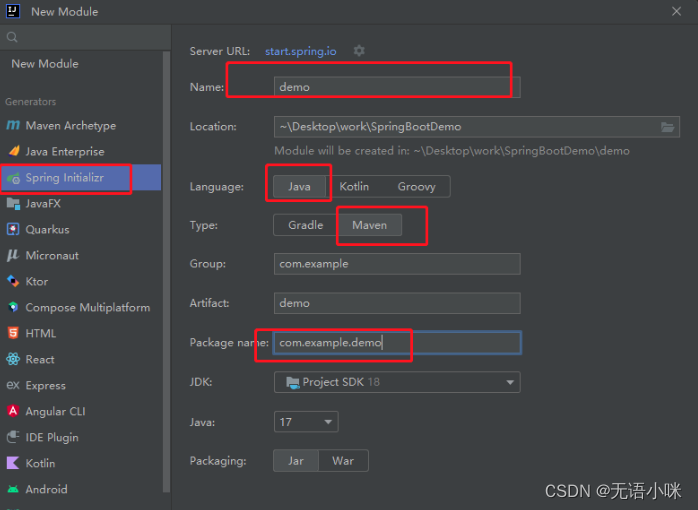This screenshot has height=510, width=698.
Task: Click the Package name field
Action: [397, 343]
